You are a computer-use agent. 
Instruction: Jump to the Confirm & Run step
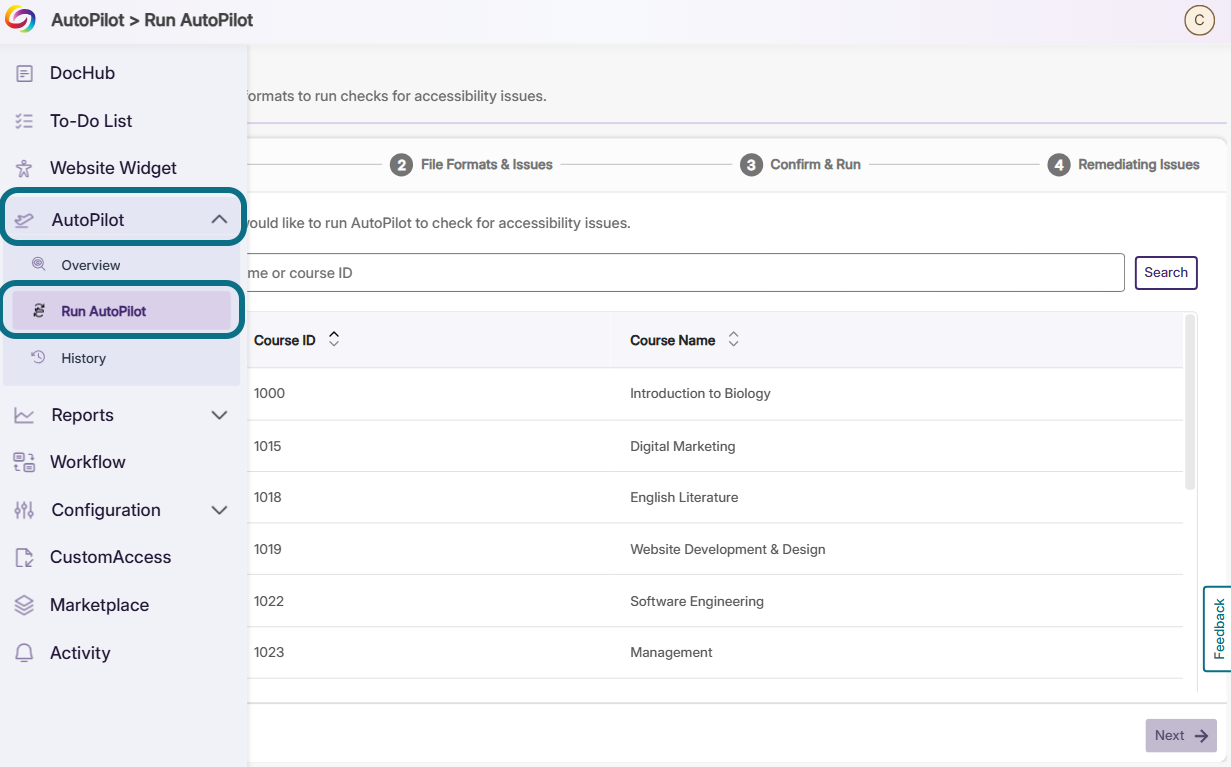pyautogui.click(x=801, y=165)
